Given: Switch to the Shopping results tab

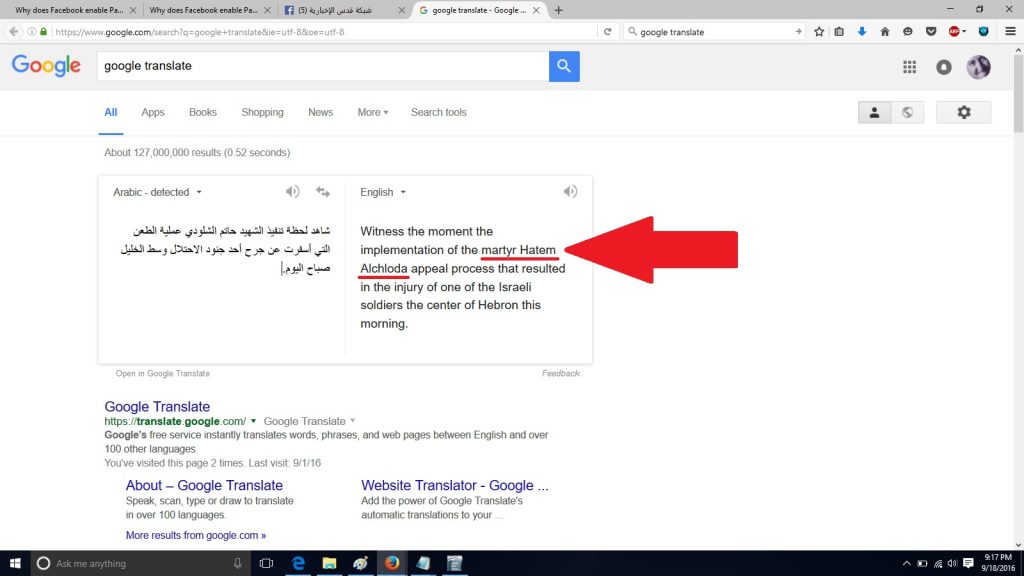Looking at the screenshot, I should tap(262, 112).
